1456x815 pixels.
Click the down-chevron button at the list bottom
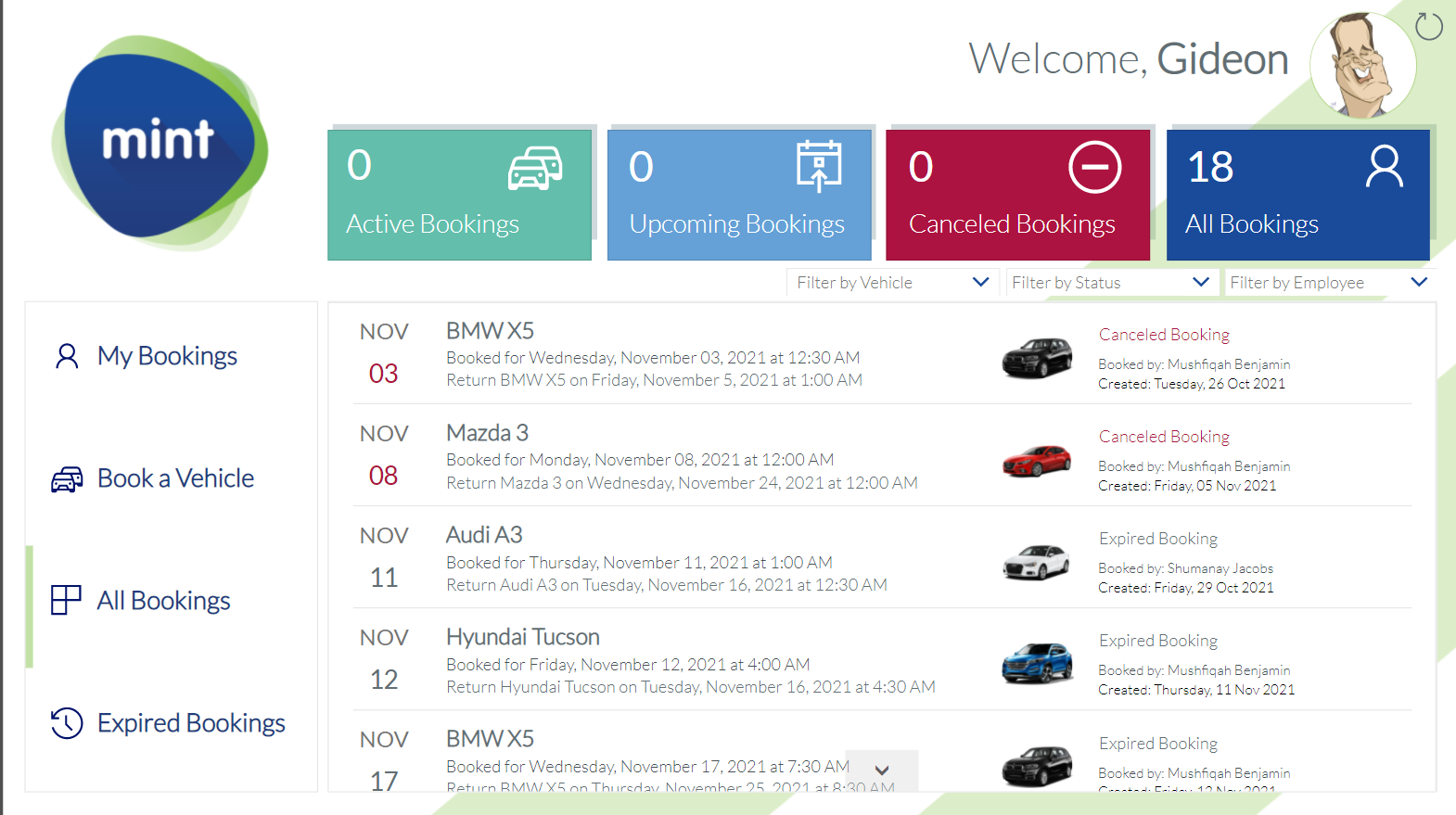tap(882, 770)
